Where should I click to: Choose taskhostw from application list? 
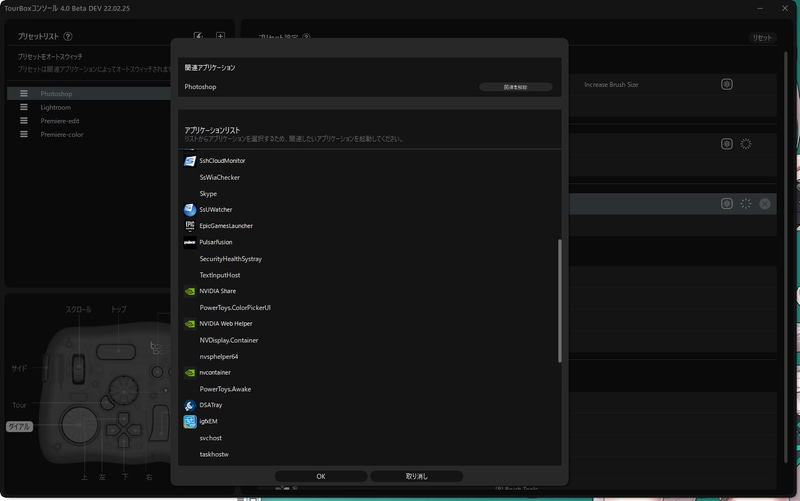click(x=214, y=455)
